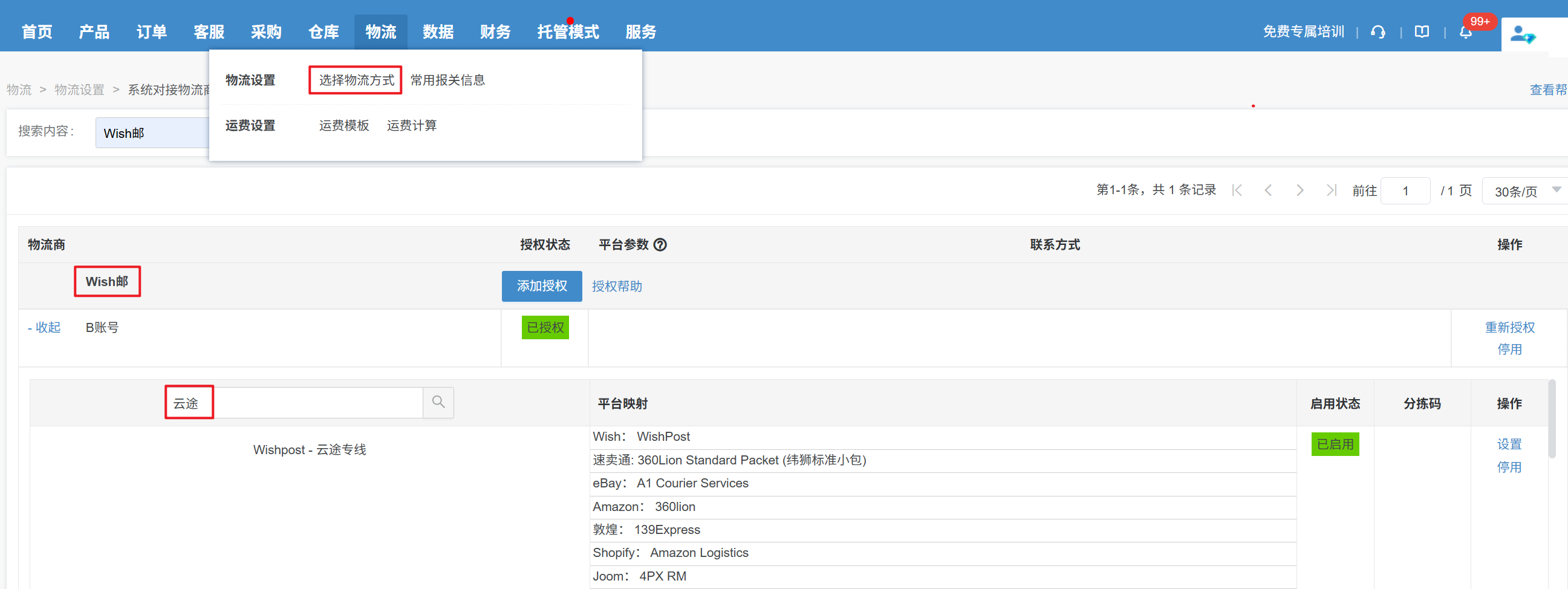Go to first page arrow icon
1568x589 pixels.
(x=1237, y=190)
